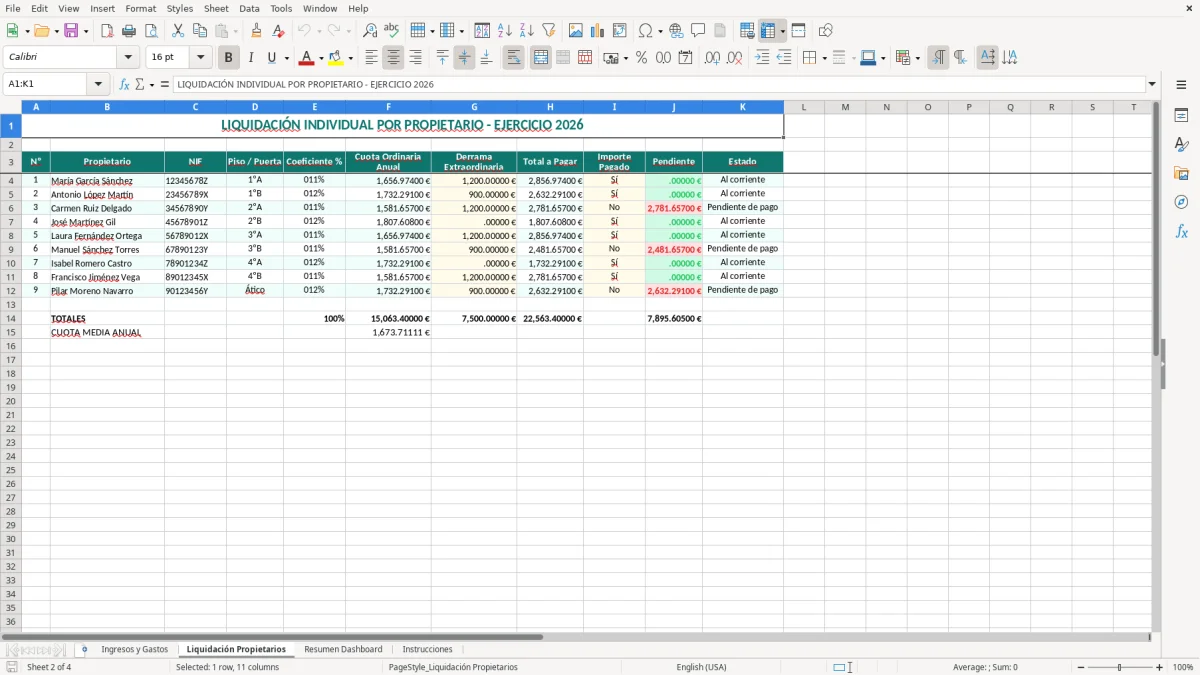Click the 100% zoom level

1183,667
